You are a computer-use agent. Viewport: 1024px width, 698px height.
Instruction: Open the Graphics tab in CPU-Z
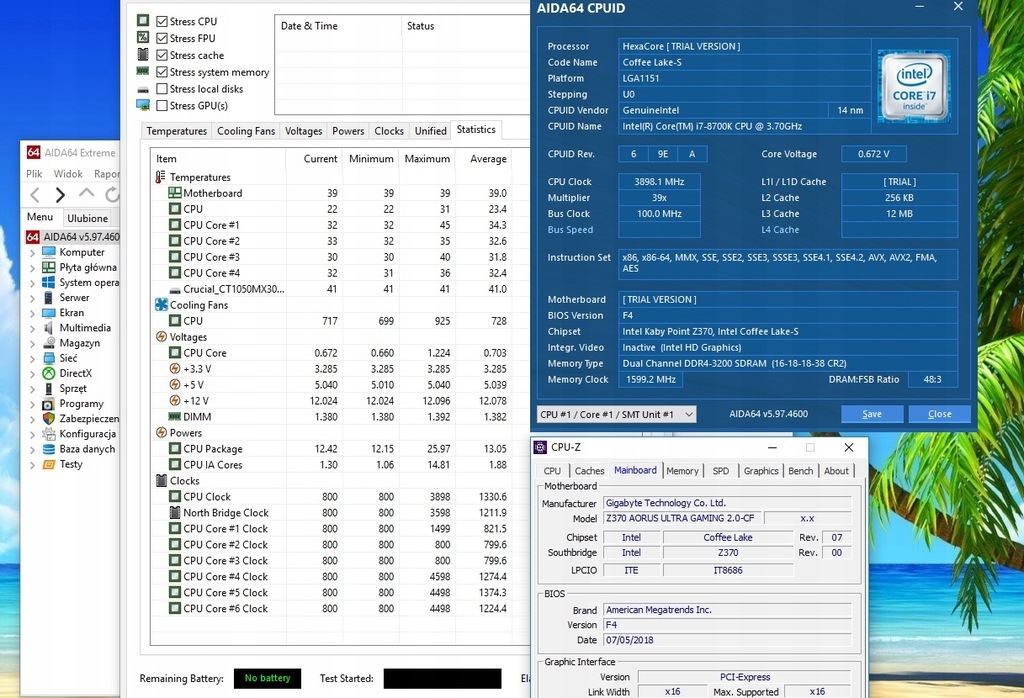(x=761, y=471)
